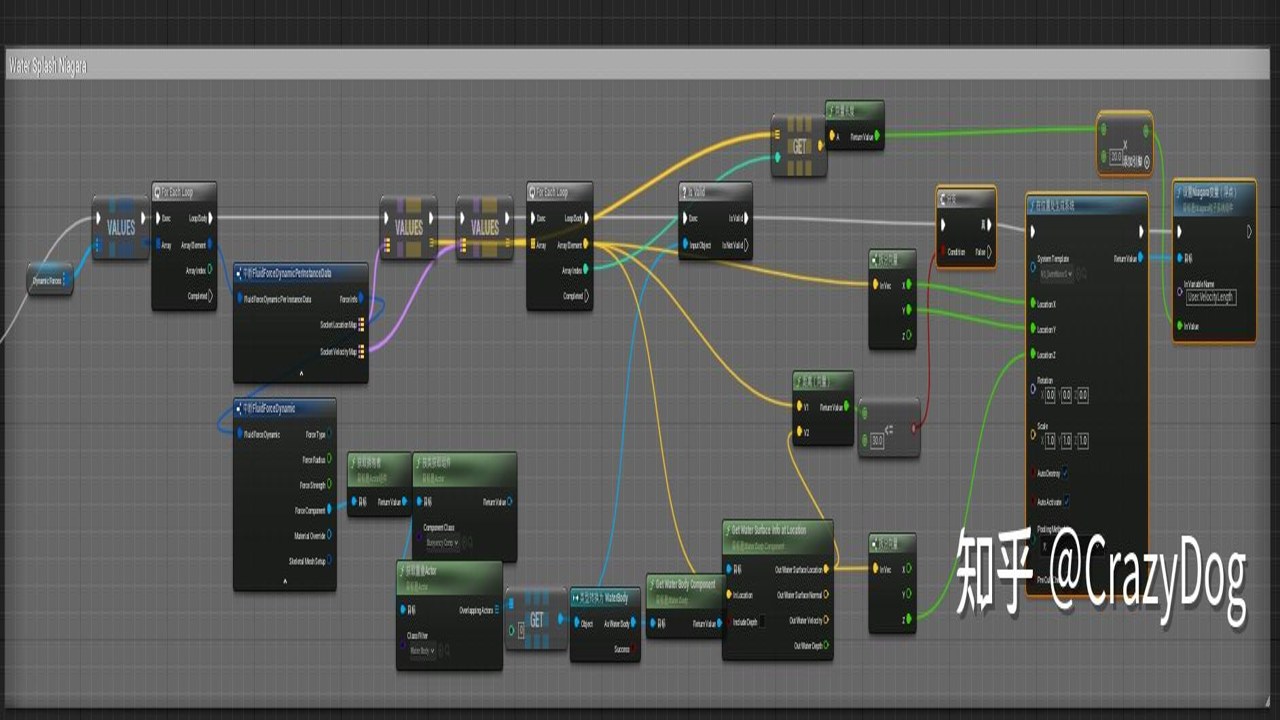Viewport: 1280px width, 720px height.
Task: Open the Component Class dropdown
Action: coord(442,542)
